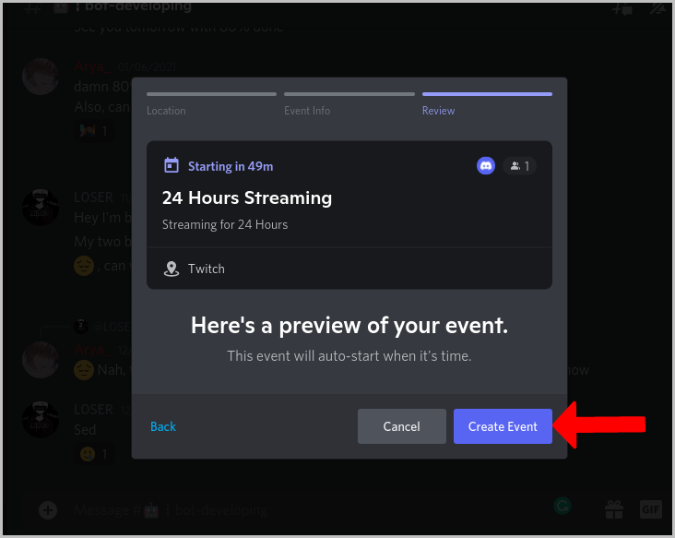The height and width of the screenshot is (538, 675).
Task: Switch to the Location step tab
Action: point(211,104)
